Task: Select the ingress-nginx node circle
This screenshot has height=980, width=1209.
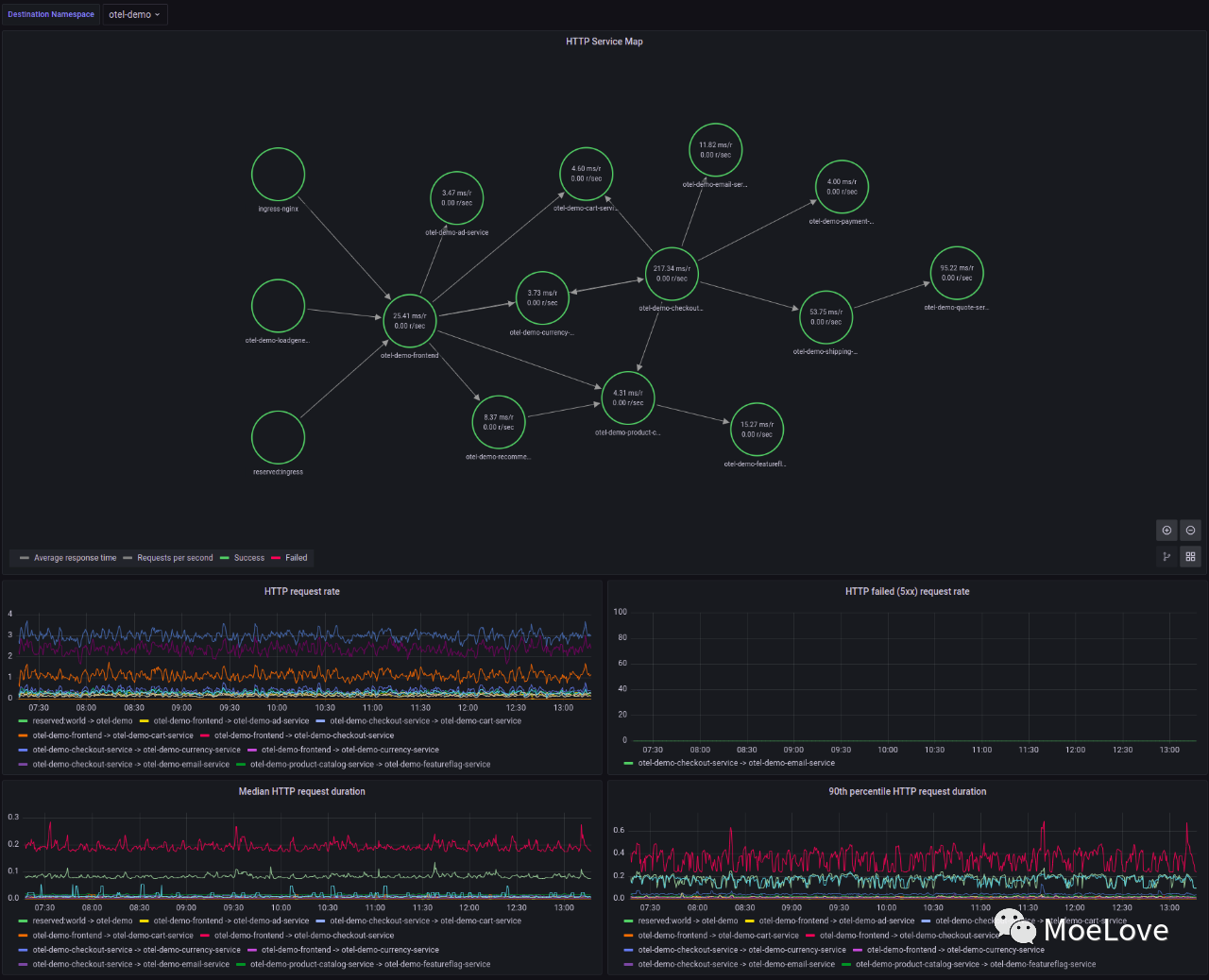Action: point(278,174)
